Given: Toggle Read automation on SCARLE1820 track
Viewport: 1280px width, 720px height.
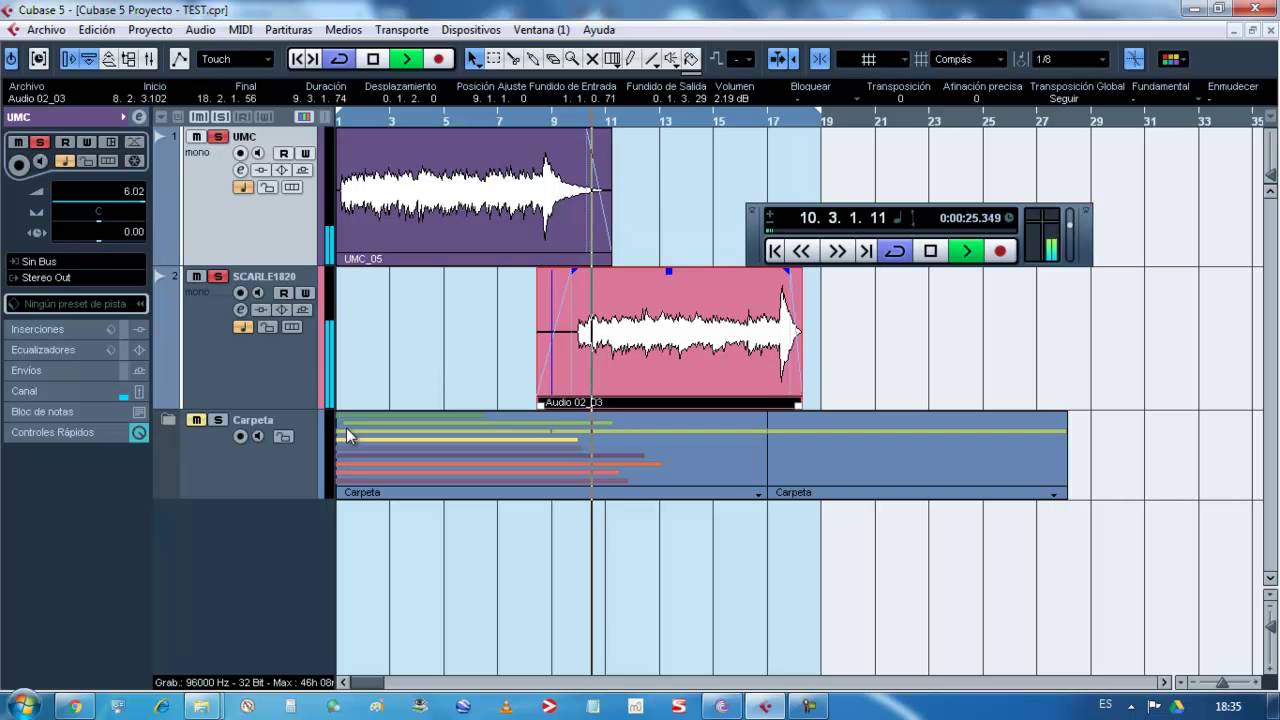Looking at the screenshot, I should [x=284, y=293].
